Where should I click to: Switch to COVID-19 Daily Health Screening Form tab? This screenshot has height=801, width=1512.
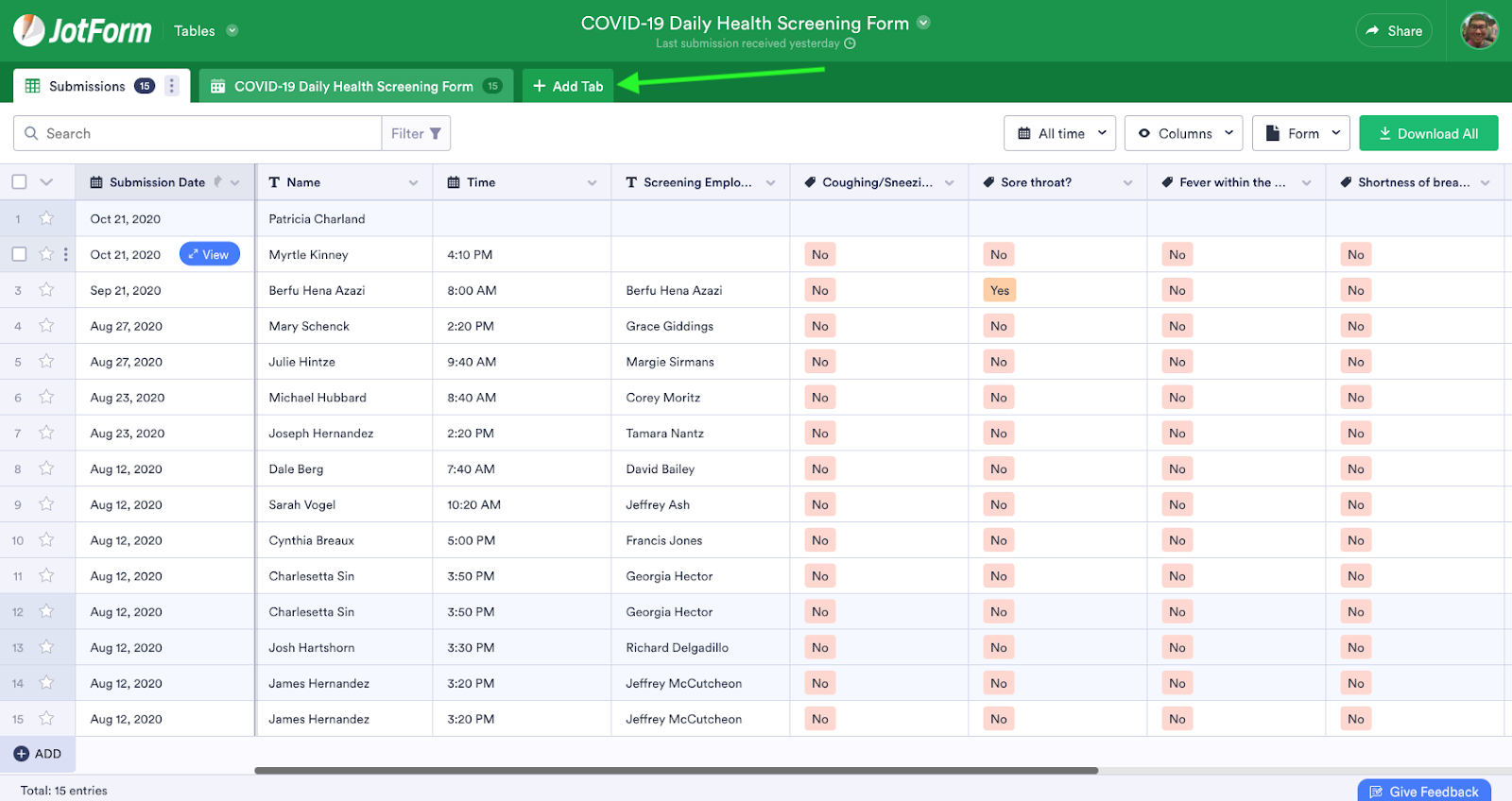[354, 86]
